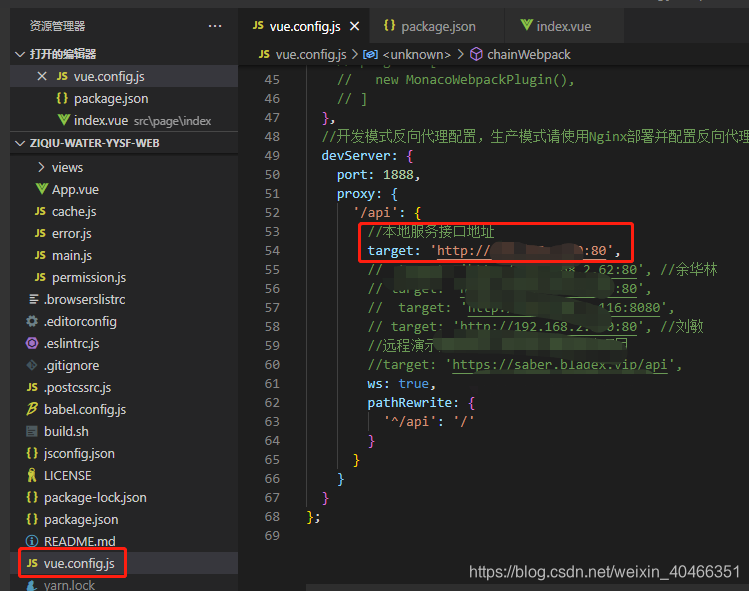Open the build.sh script file
This screenshot has width=749, height=591.
pyautogui.click(x=124, y=431)
